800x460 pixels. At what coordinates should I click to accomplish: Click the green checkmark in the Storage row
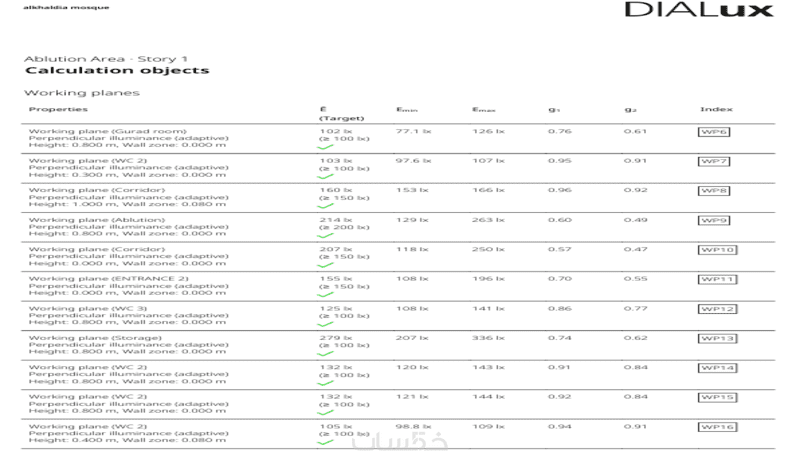pyautogui.click(x=325, y=353)
